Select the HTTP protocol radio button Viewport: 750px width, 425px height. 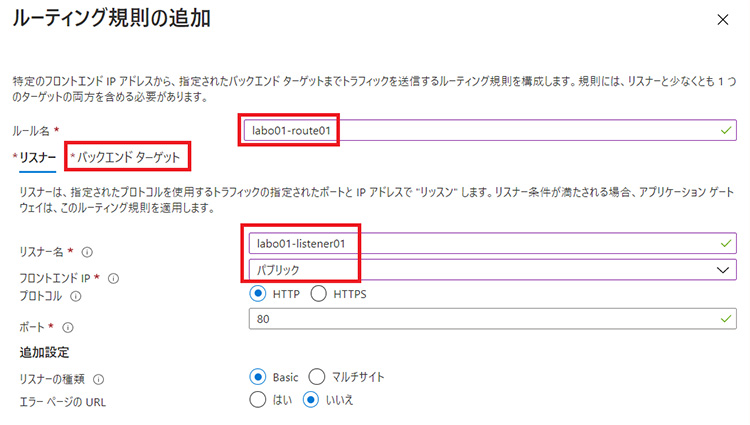pos(257,294)
